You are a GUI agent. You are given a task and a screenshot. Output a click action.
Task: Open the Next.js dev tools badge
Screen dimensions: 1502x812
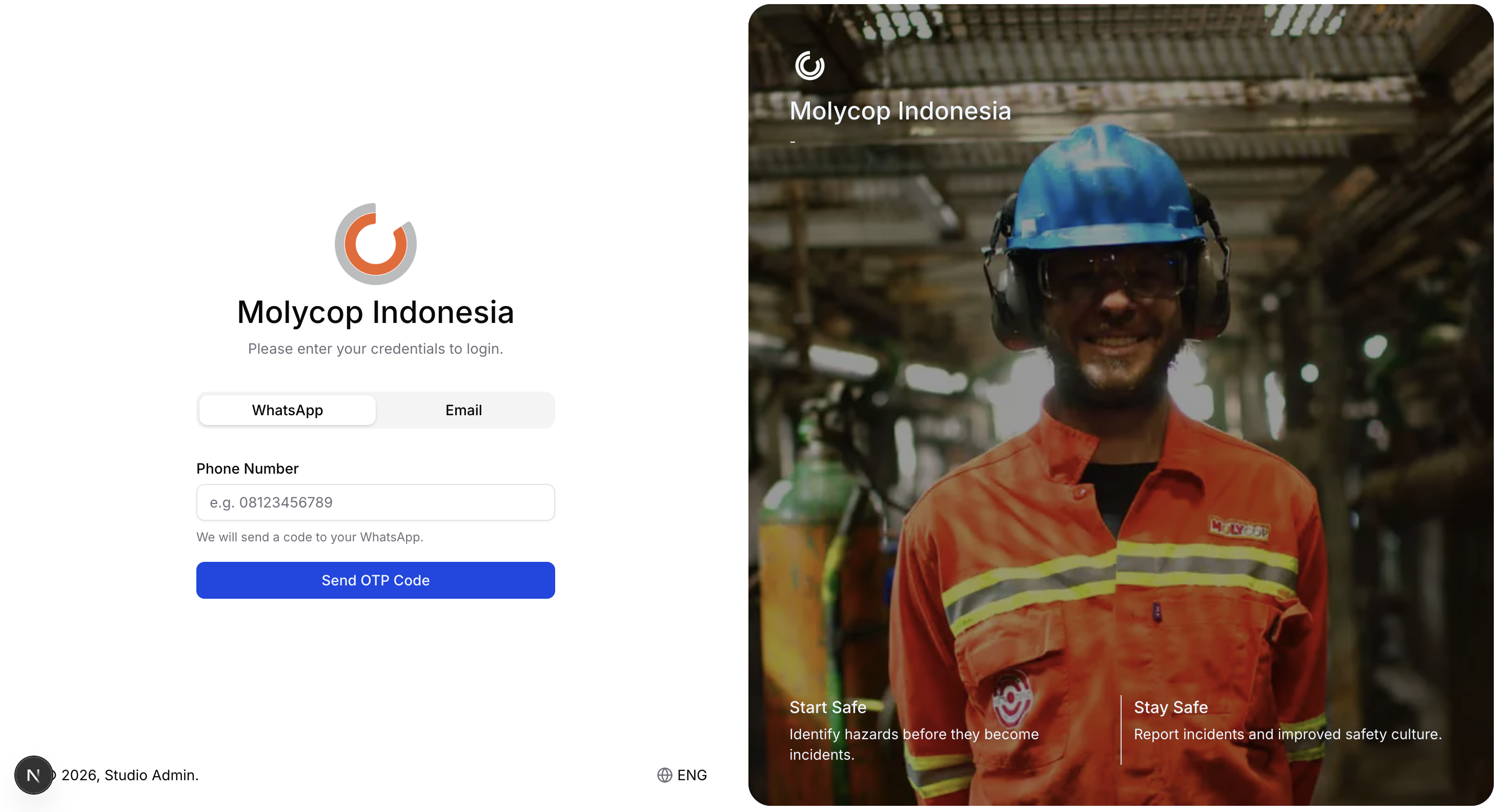tap(33, 775)
